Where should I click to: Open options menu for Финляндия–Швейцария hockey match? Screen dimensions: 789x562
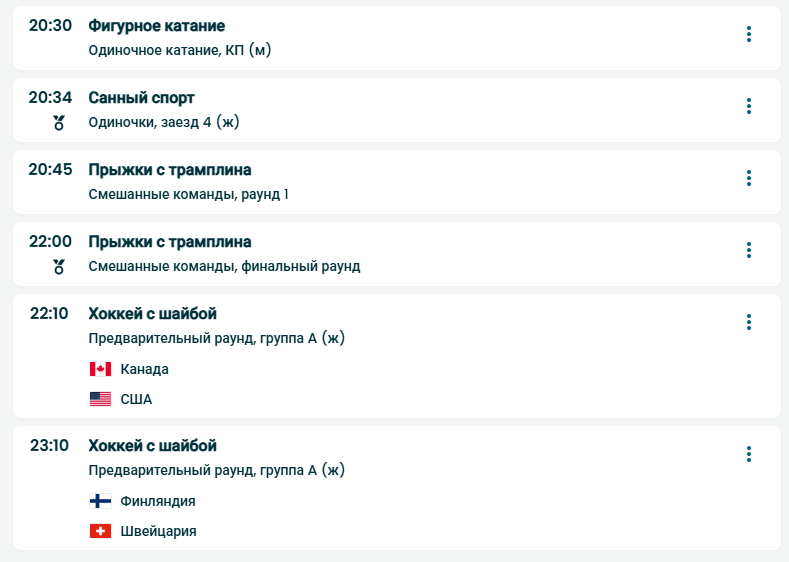(748, 455)
